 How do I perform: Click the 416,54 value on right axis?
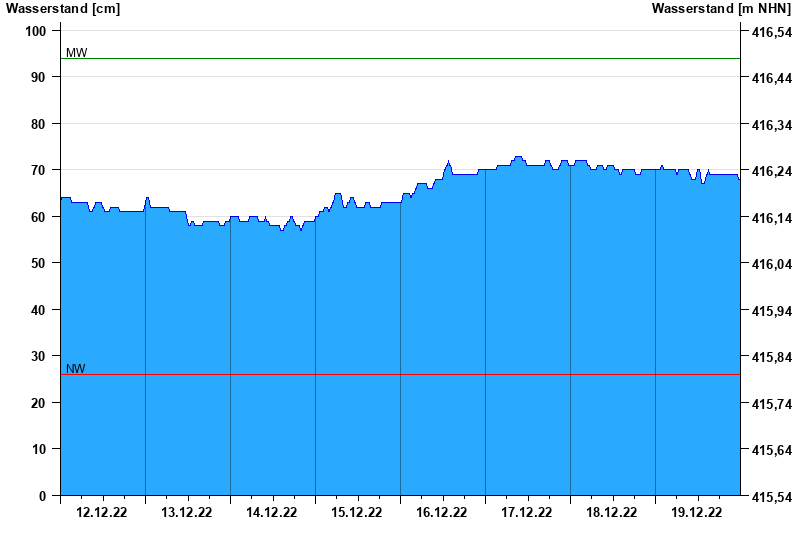[x=772, y=32]
